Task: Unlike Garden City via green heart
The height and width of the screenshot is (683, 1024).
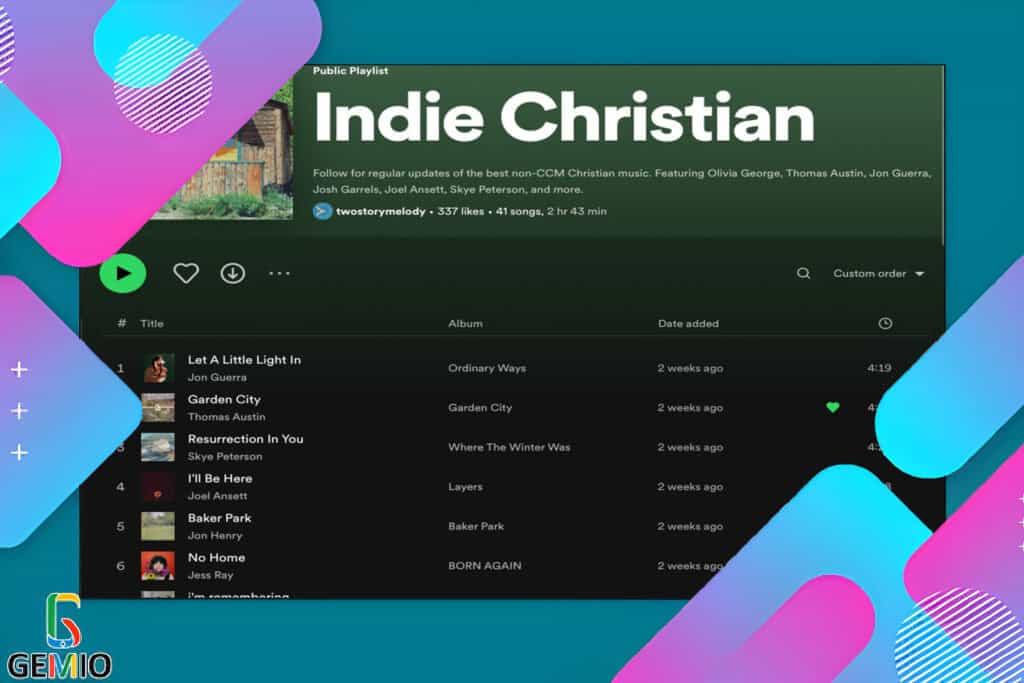Action: (833, 407)
